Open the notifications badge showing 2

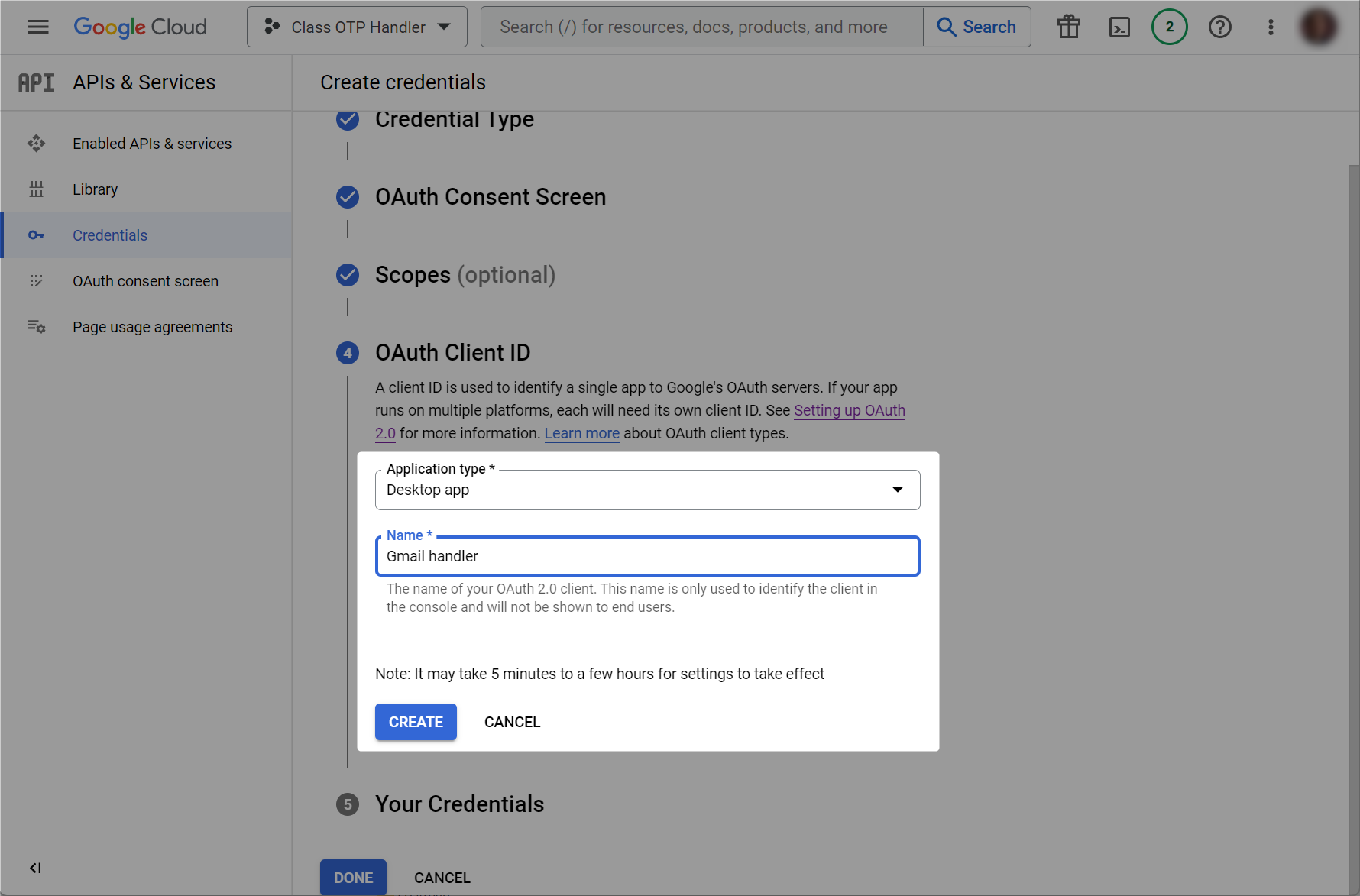pos(1169,27)
